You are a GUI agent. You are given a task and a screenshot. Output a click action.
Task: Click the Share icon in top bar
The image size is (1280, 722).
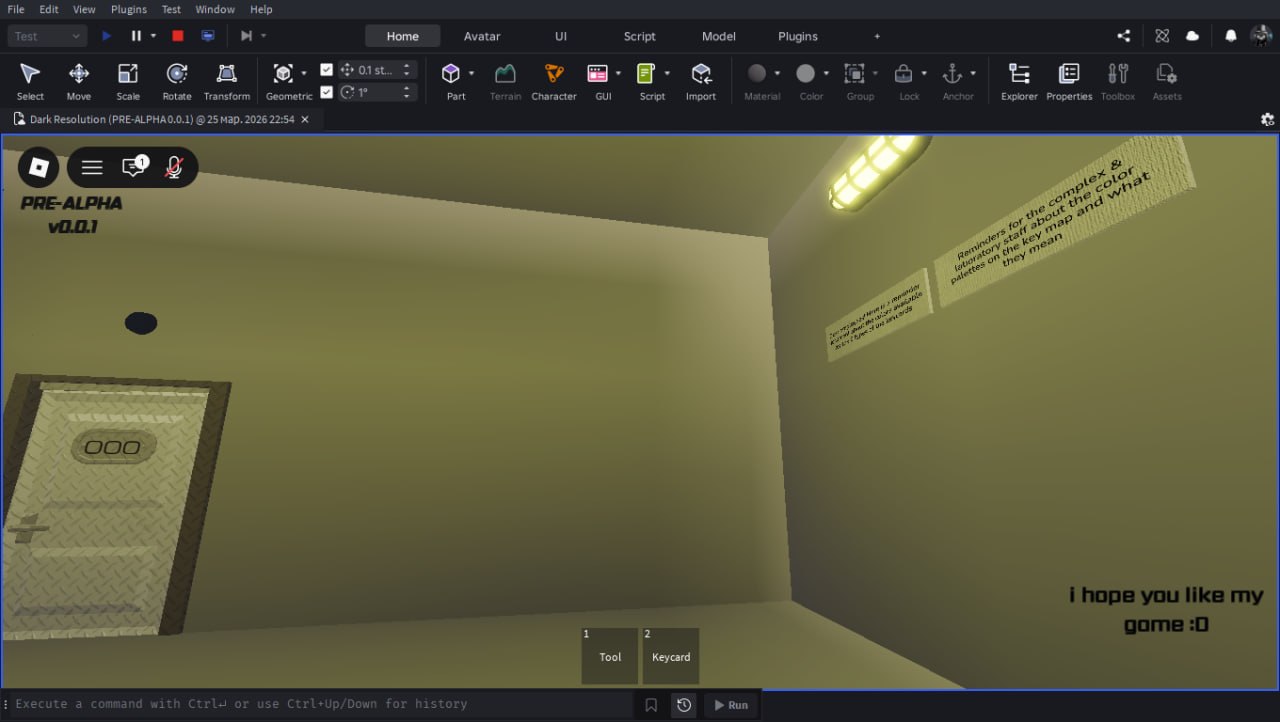pyautogui.click(x=1124, y=36)
